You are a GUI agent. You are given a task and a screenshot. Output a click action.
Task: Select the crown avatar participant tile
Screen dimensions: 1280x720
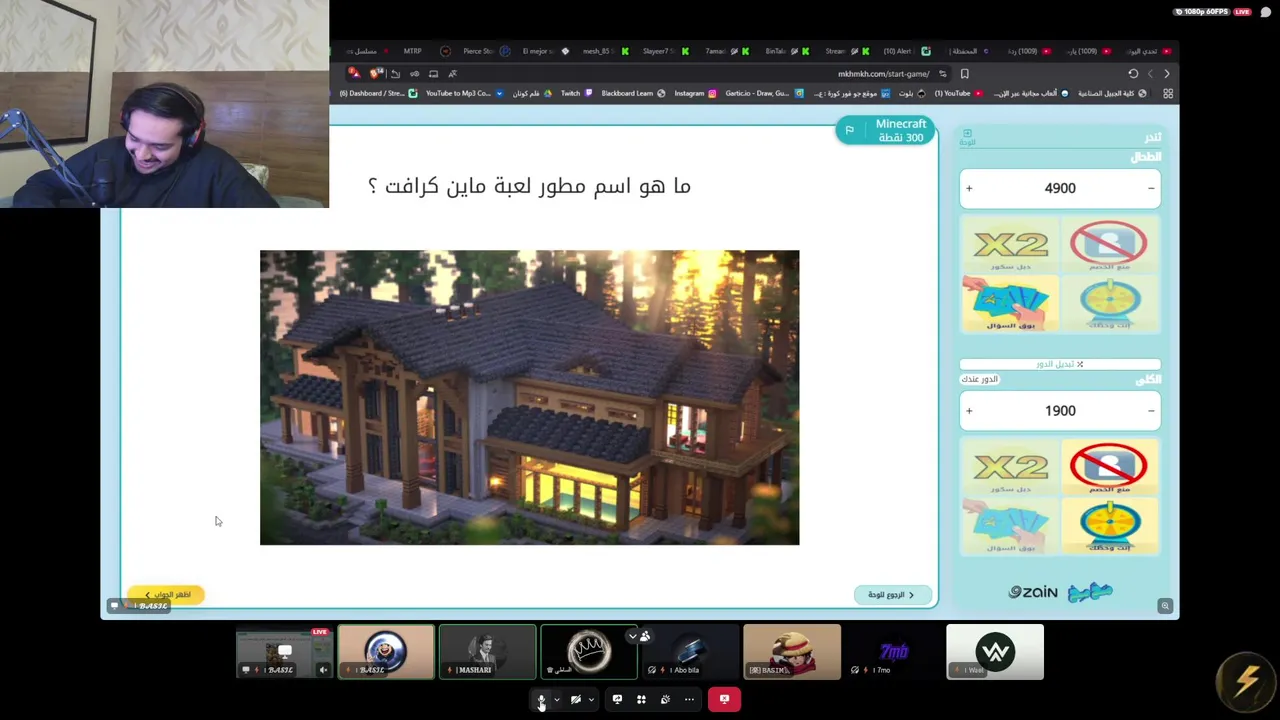[589, 652]
